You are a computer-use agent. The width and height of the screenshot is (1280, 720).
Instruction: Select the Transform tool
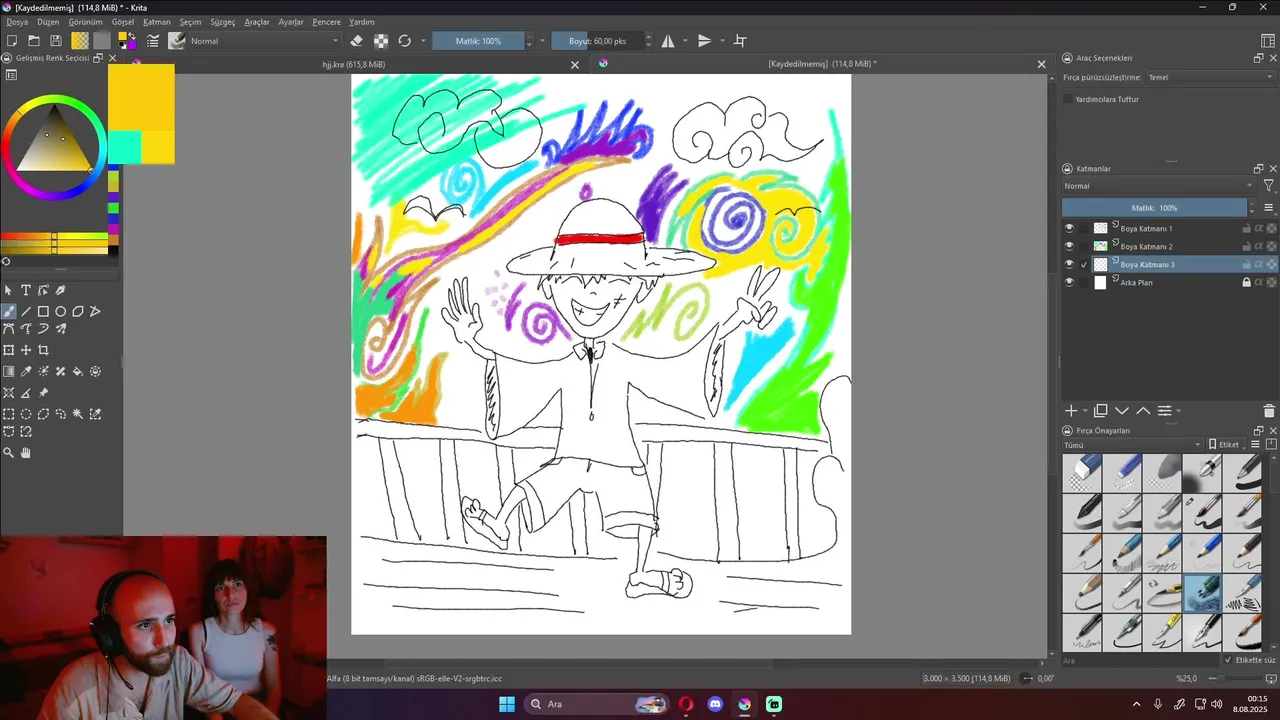pos(9,350)
